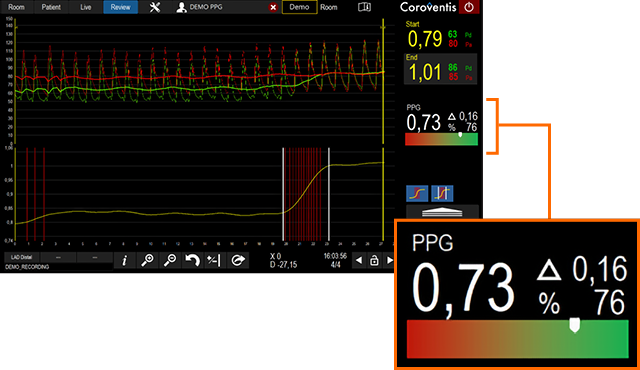Click the Demo button
The height and width of the screenshot is (370, 640).
pyautogui.click(x=299, y=7)
